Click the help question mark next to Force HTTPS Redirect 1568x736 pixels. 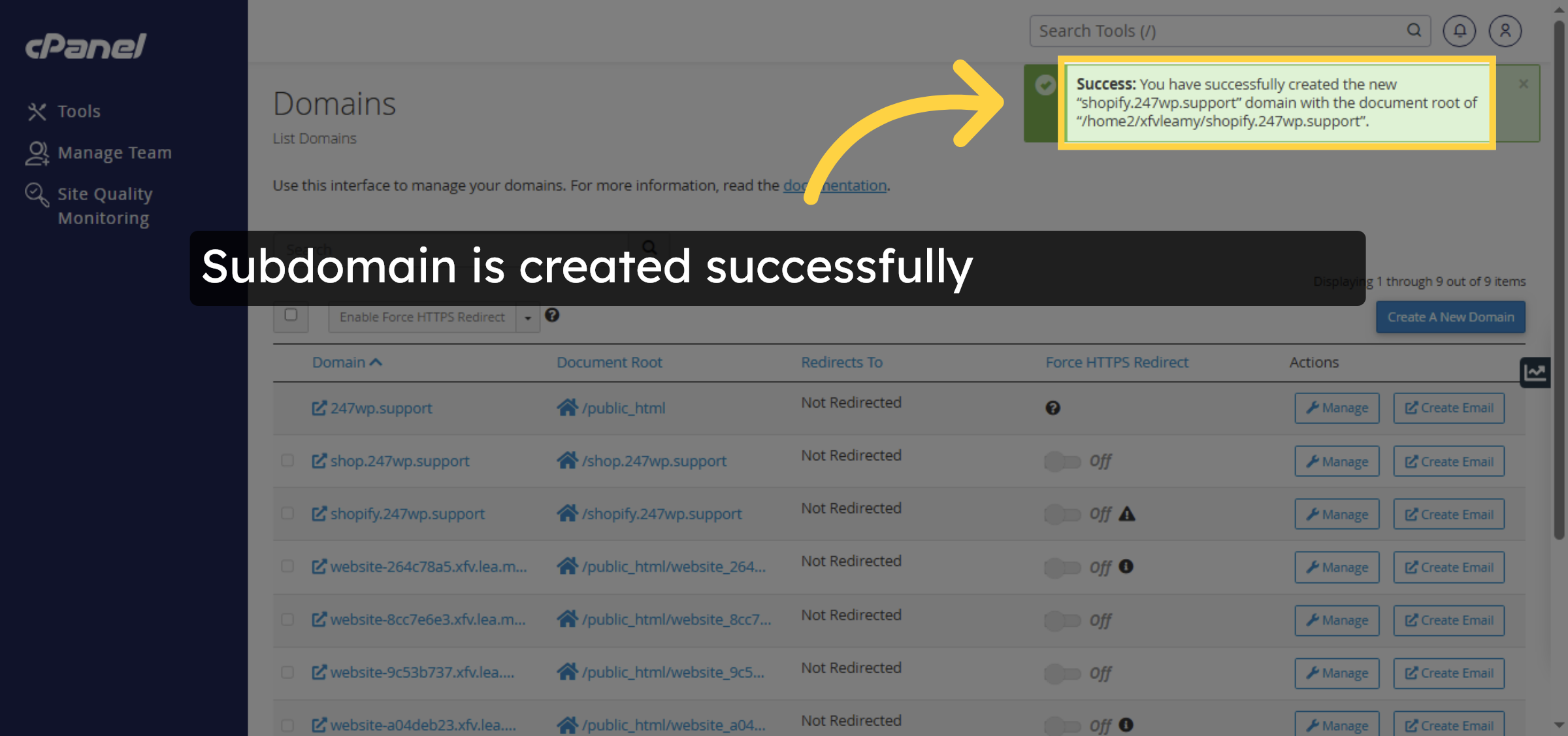553,316
